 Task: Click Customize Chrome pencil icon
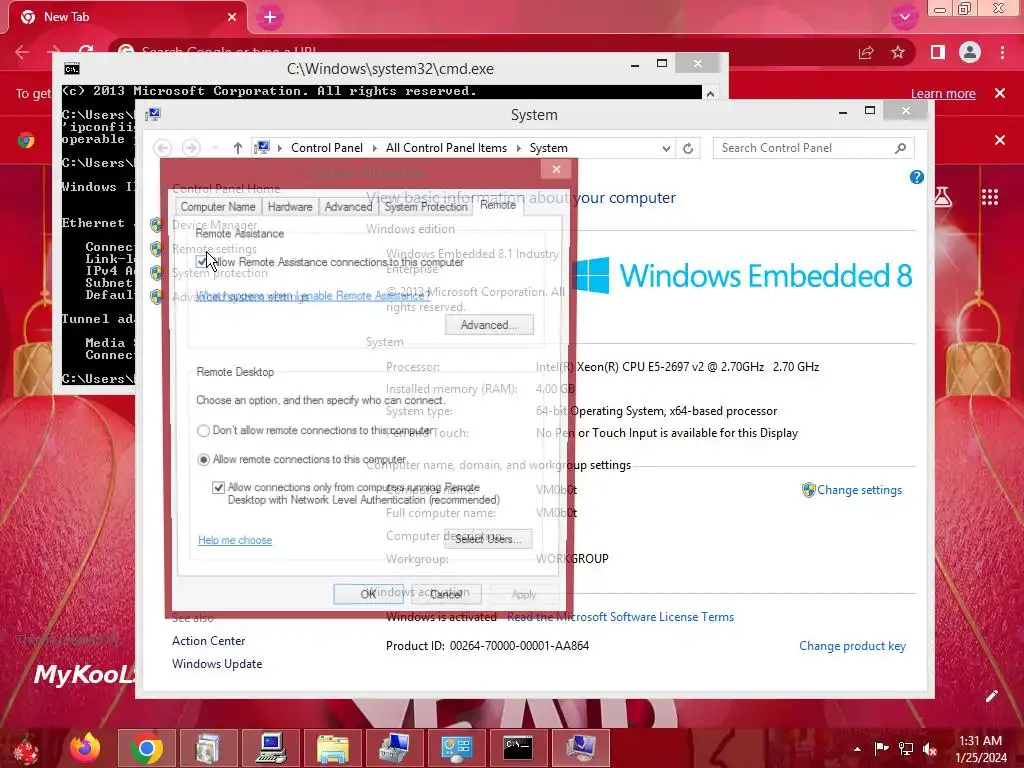(991, 696)
